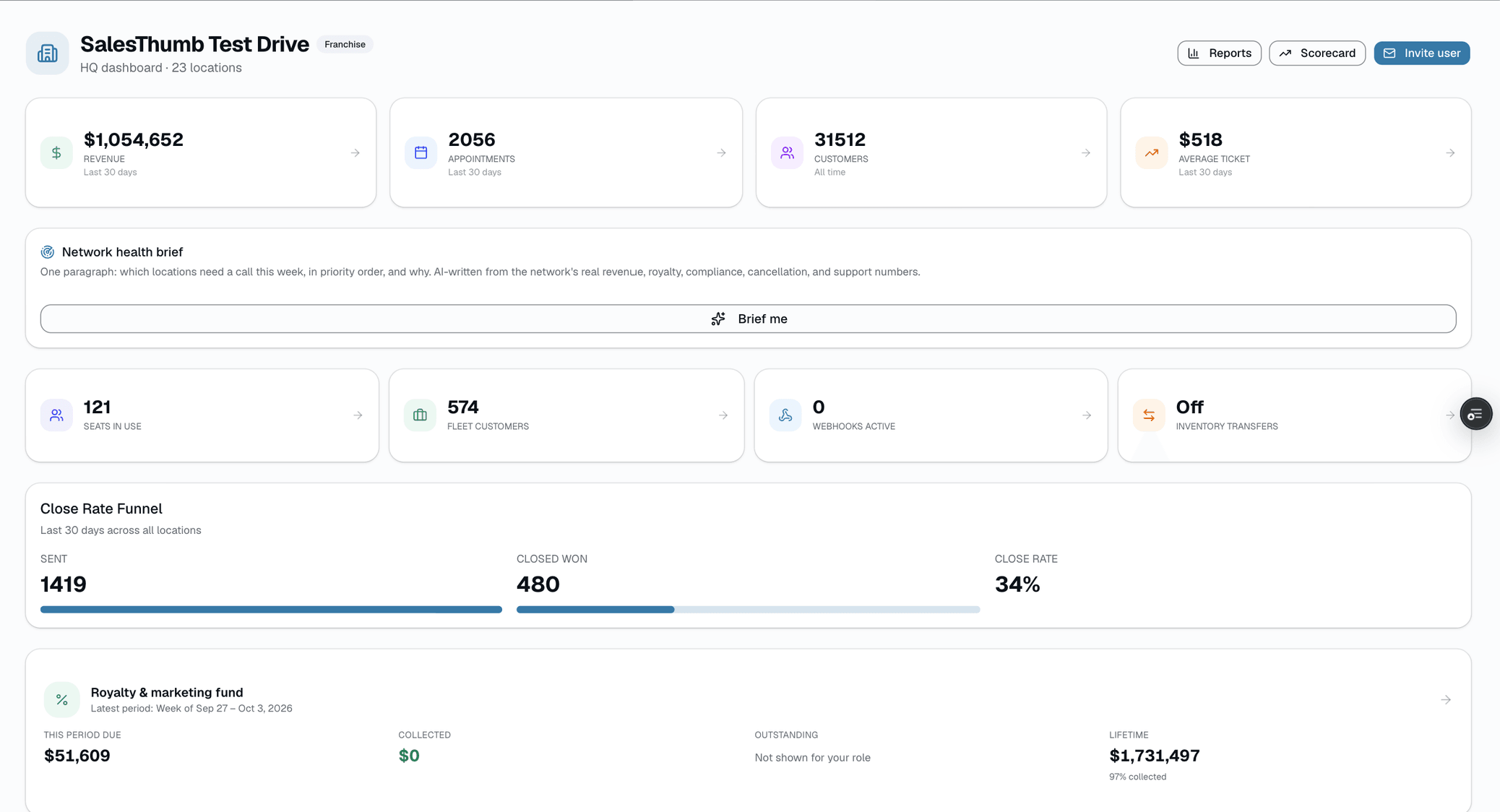Click the Customers people icon
The height and width of the screenshot is (812, 1500).
[x=787, y=153]
